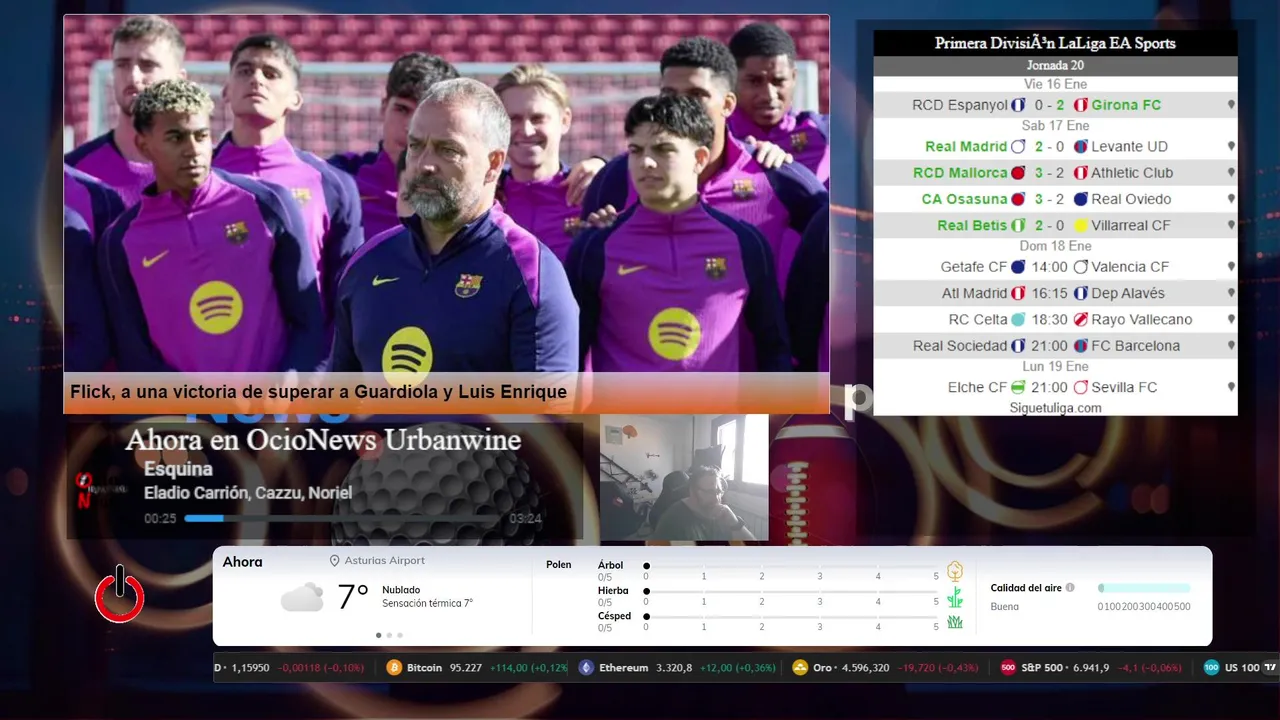Click the Primera División LaLiga EA Sports title

(1055, 43)
